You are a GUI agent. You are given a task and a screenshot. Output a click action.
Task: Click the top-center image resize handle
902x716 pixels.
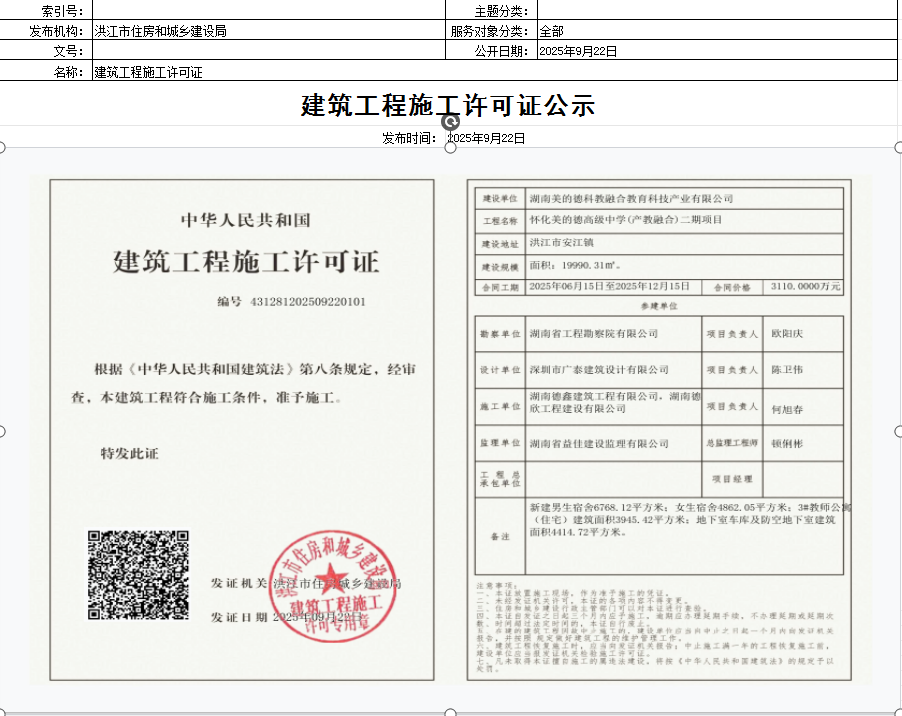tap(450, 148)
